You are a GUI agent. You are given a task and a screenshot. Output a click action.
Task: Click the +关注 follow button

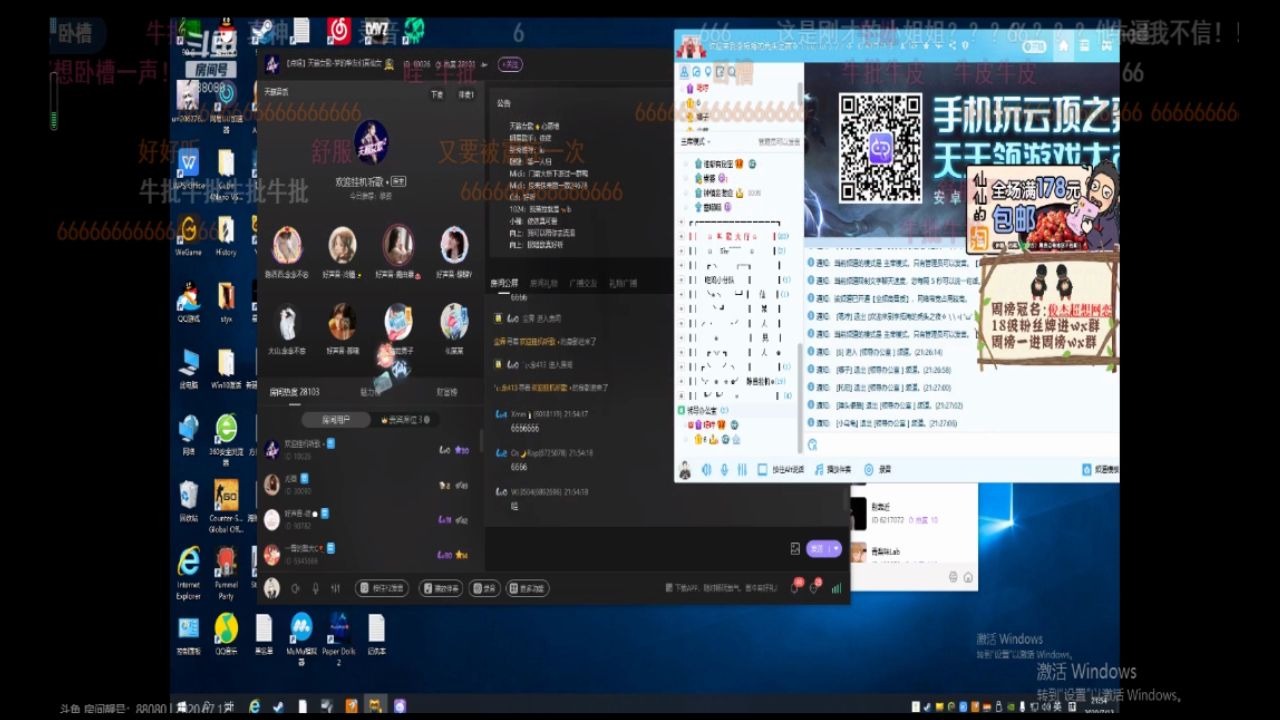pyautogui.click(x=511, y=64)
